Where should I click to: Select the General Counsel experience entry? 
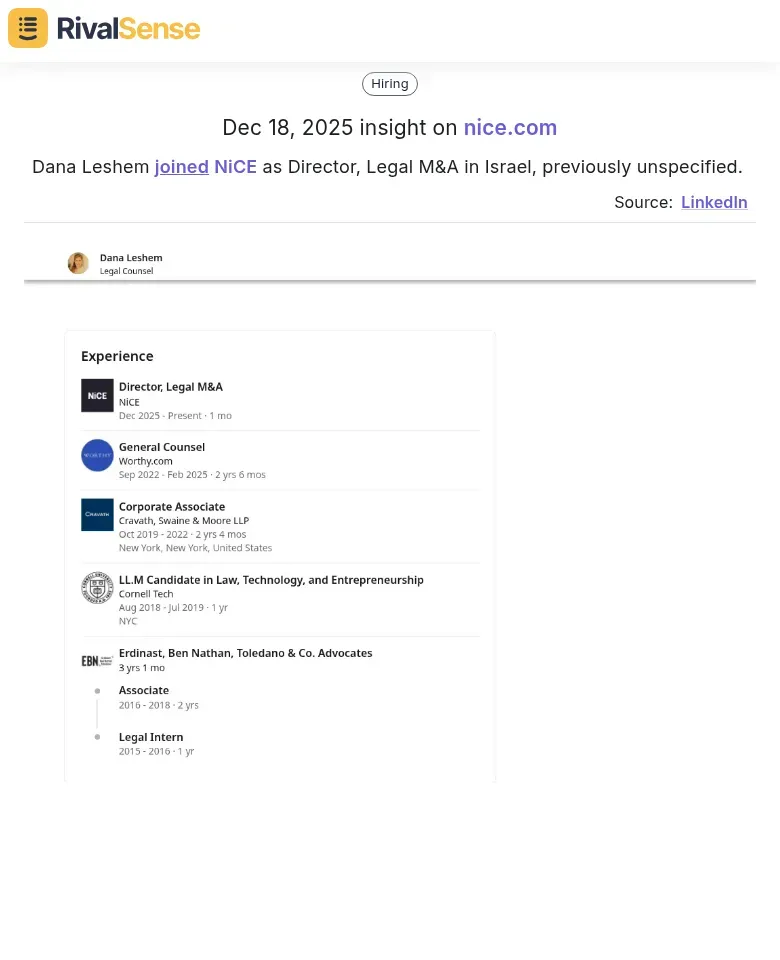click(162, 447)
